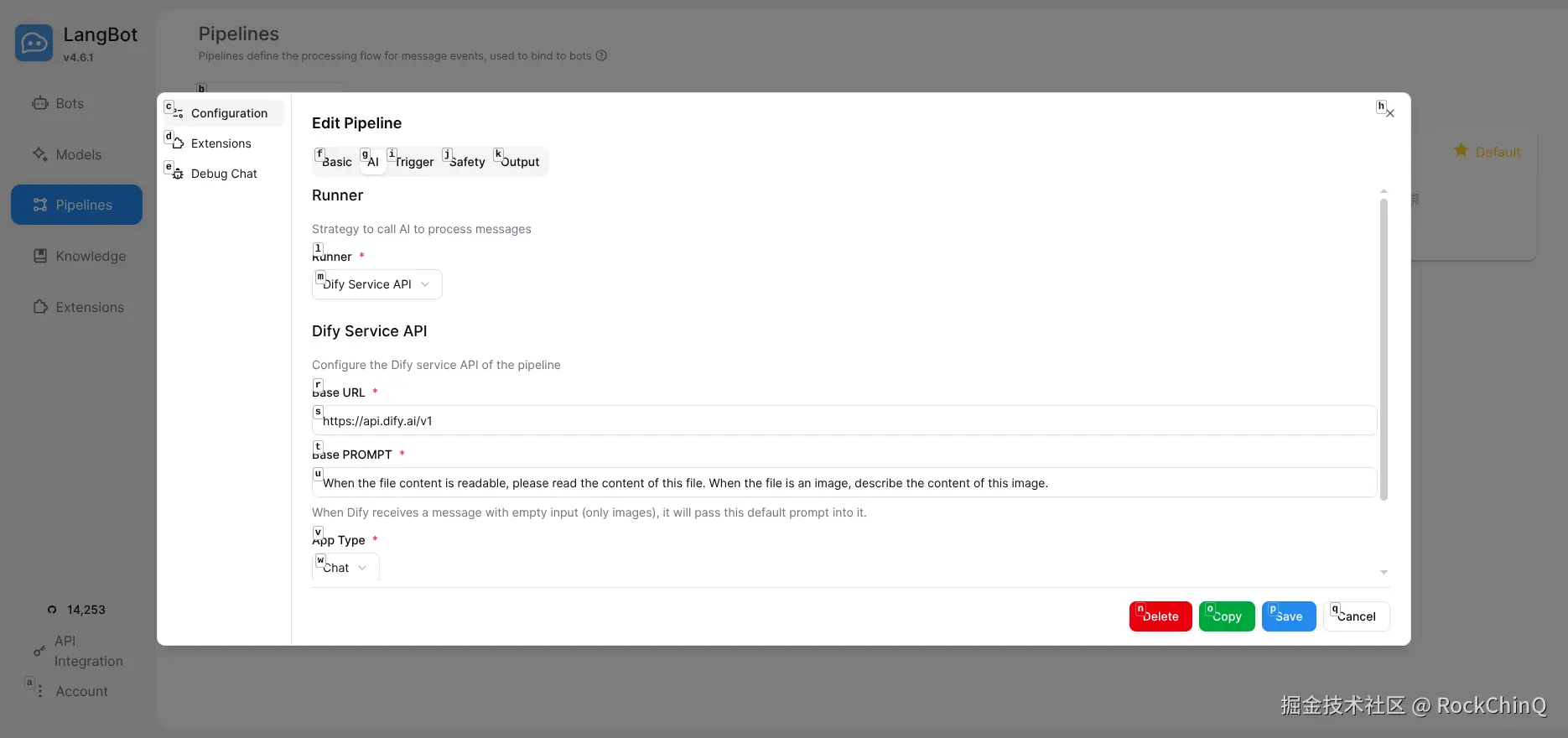Screen dimensions: 1568x738
Task: Click the Configuration sliders icon
Action: pos(178,113)
